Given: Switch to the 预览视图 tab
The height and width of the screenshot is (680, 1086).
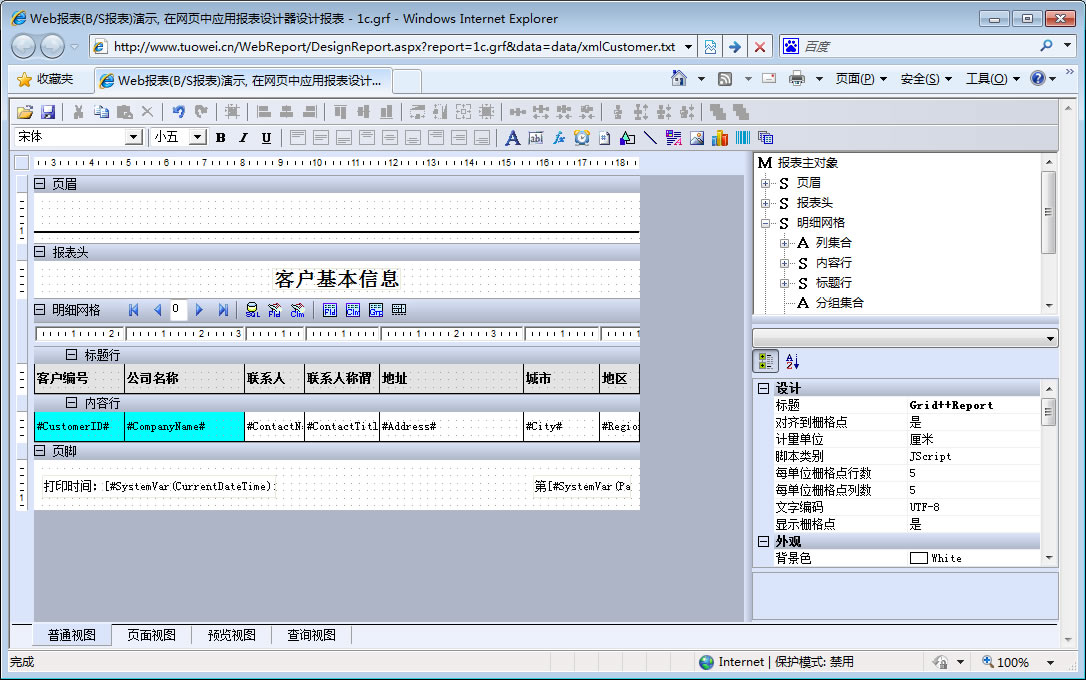Looking at the screenshot, I should coord(232,635).
